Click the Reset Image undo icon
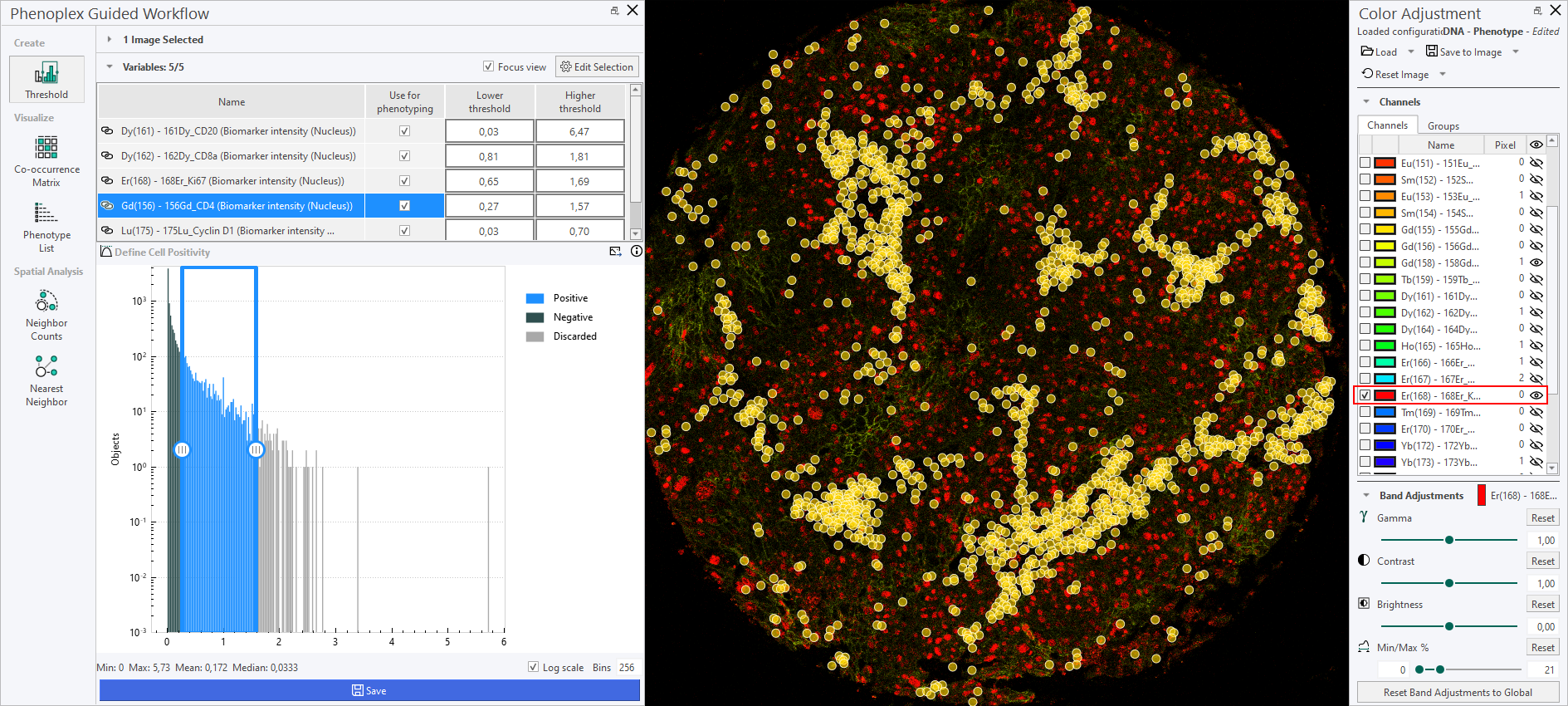 (1367, 74)
